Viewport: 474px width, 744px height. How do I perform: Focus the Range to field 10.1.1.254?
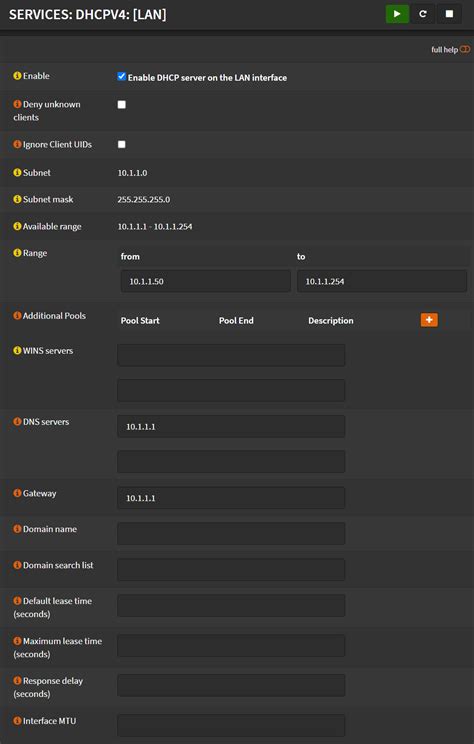click(x=382, y=281)
